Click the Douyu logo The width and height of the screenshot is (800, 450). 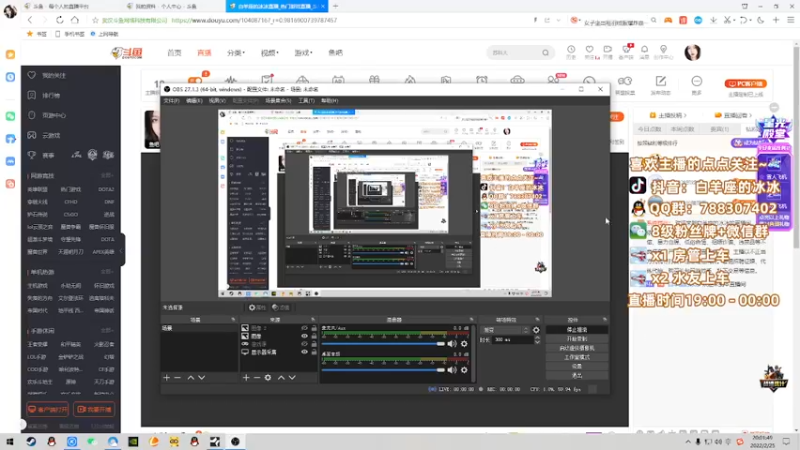click(127, 53)
